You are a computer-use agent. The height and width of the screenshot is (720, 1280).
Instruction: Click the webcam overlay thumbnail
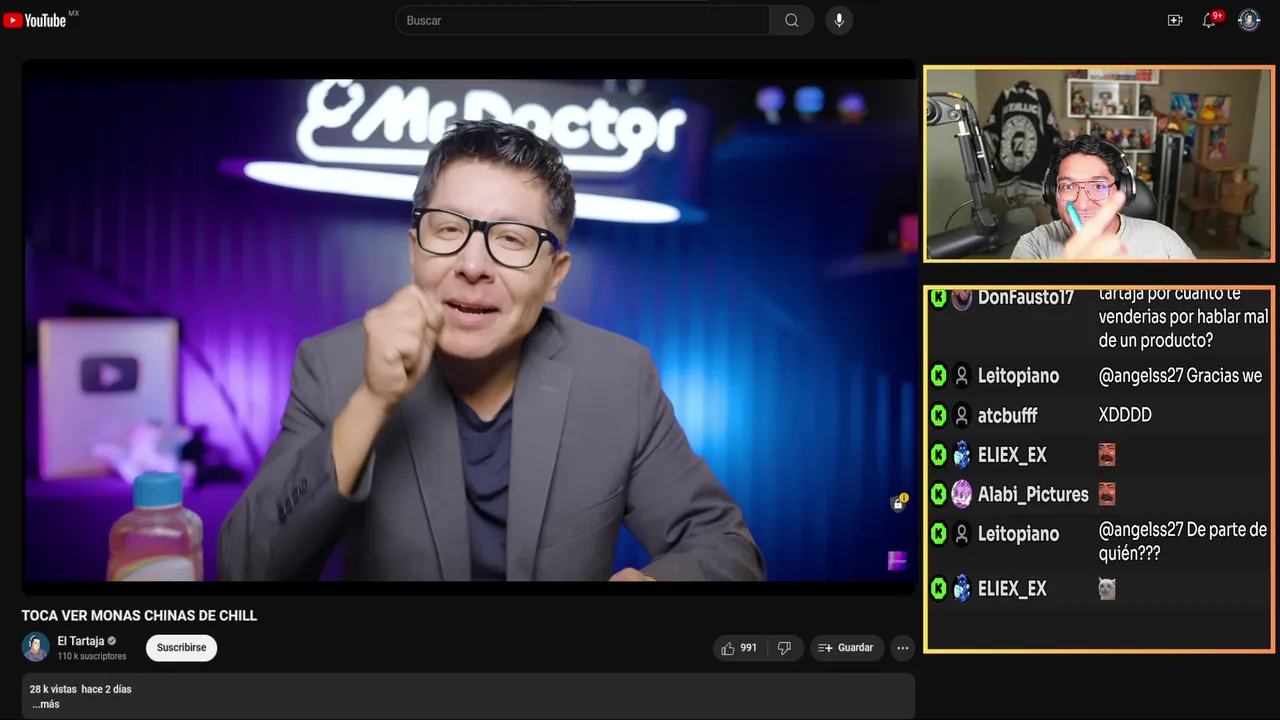click(1099, 164)
